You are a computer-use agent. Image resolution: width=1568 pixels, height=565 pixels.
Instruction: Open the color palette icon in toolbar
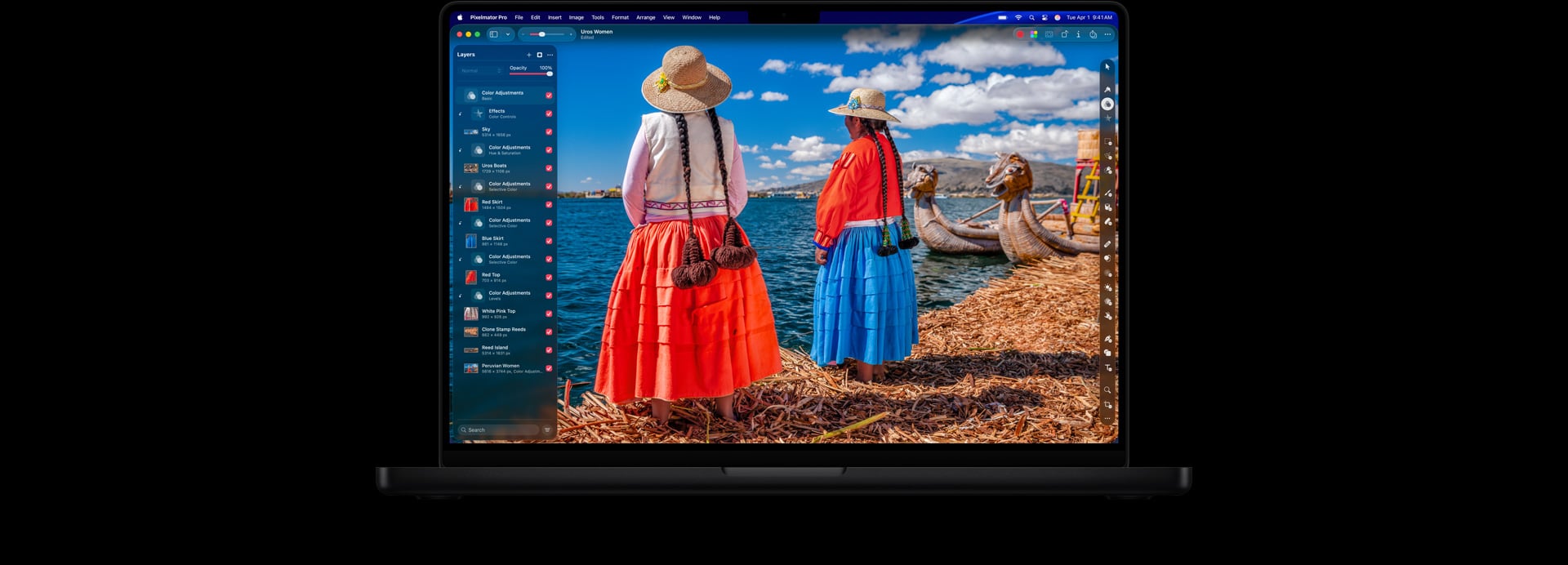point(1034,34)
